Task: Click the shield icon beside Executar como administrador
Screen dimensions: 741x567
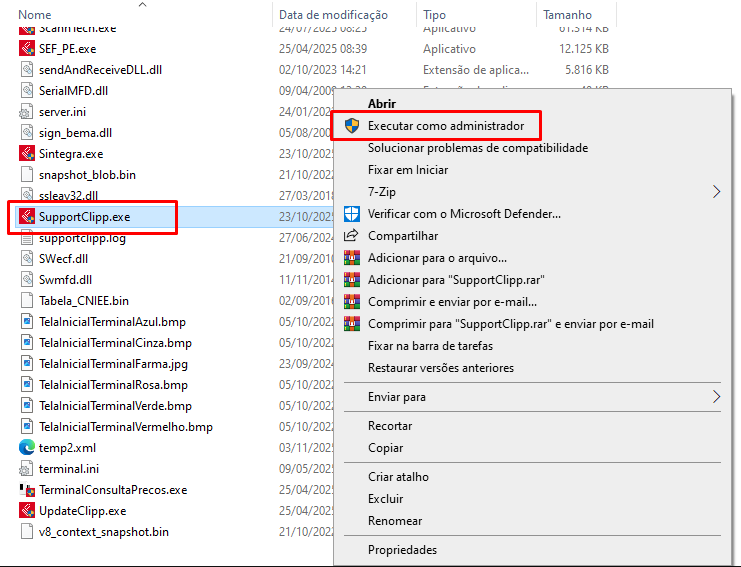Action: pyautogui.click(x=351, y=126)
